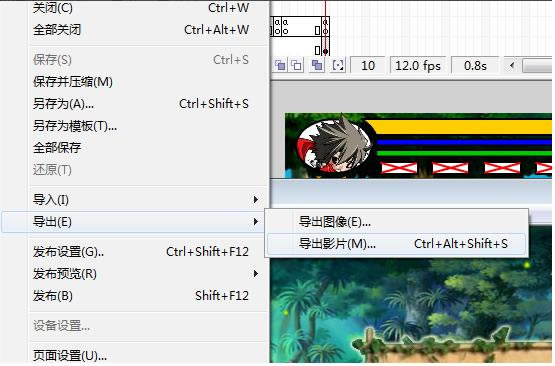The image size is (555, 366).
Task: Click the 12.0 fps frame rate field
Action: tap(418, 65)
